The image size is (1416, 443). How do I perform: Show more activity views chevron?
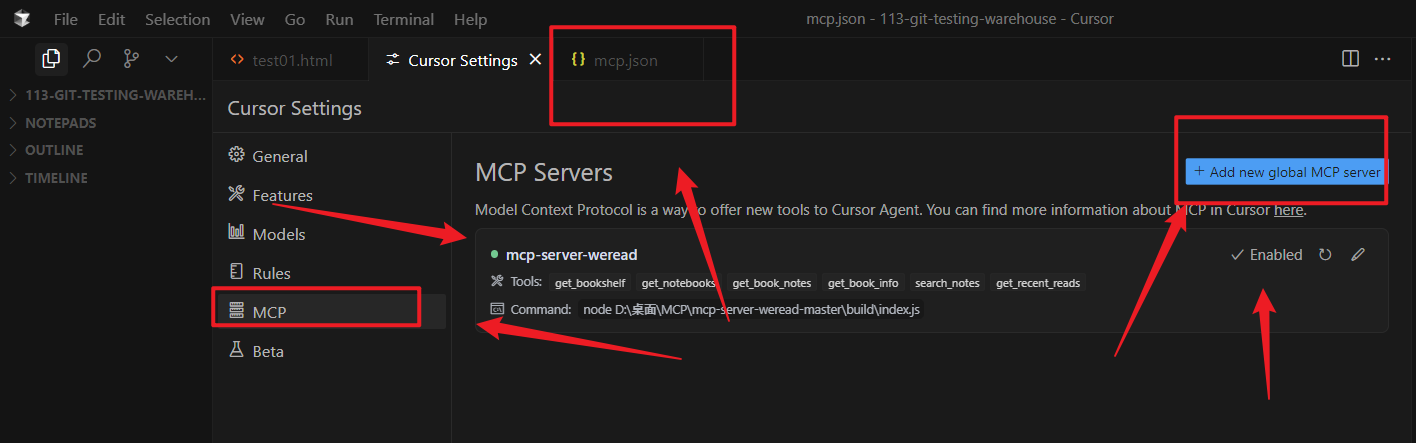pos(171,59)
